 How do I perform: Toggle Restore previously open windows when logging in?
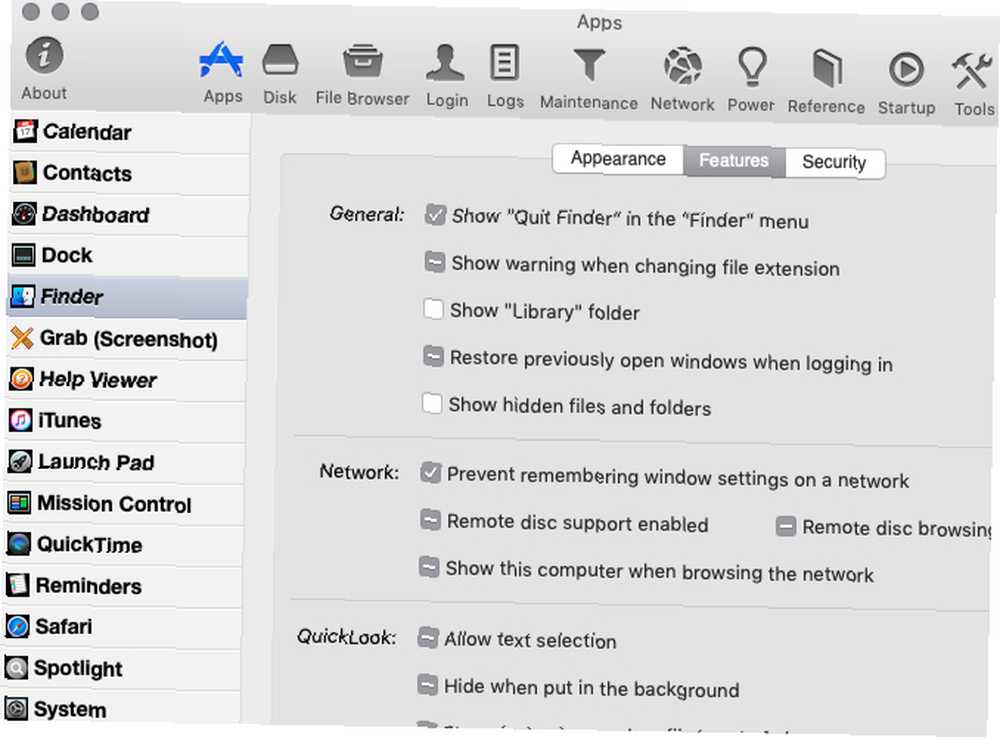click(433, 356)
